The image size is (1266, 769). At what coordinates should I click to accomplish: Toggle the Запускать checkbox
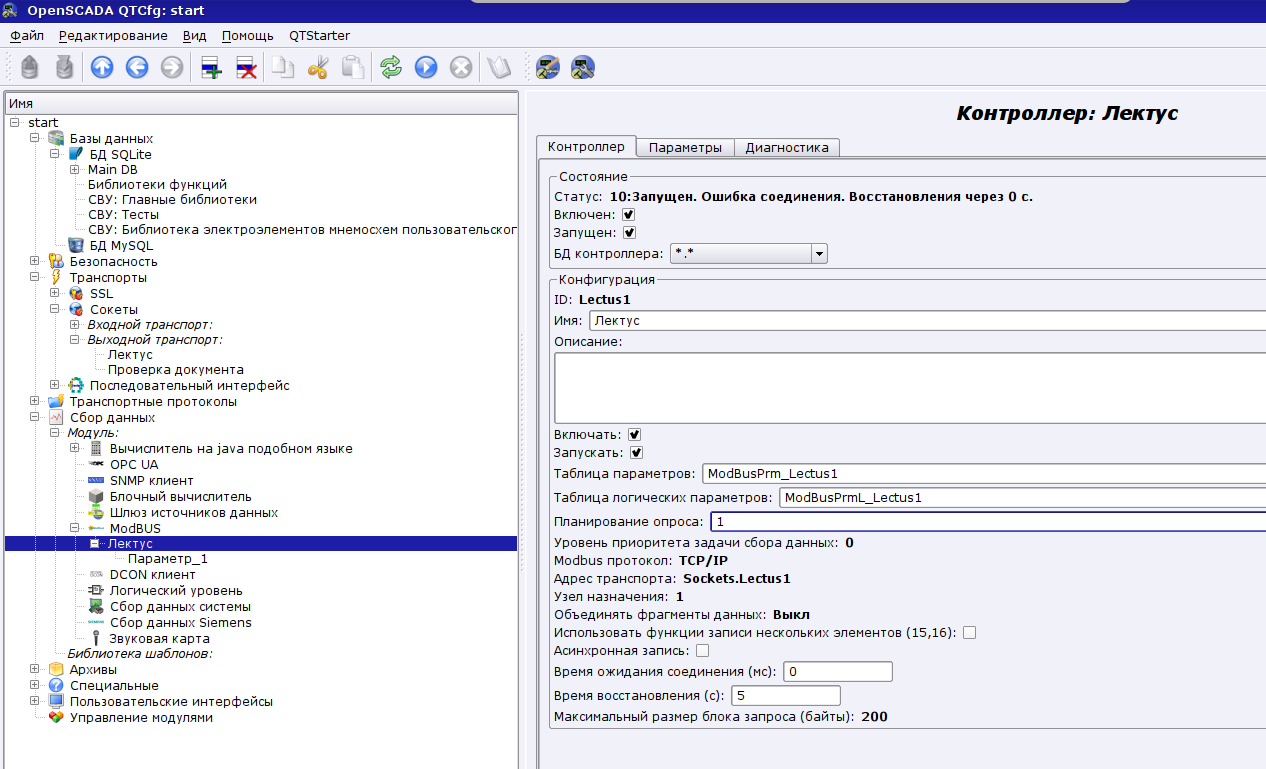point(635,453)
